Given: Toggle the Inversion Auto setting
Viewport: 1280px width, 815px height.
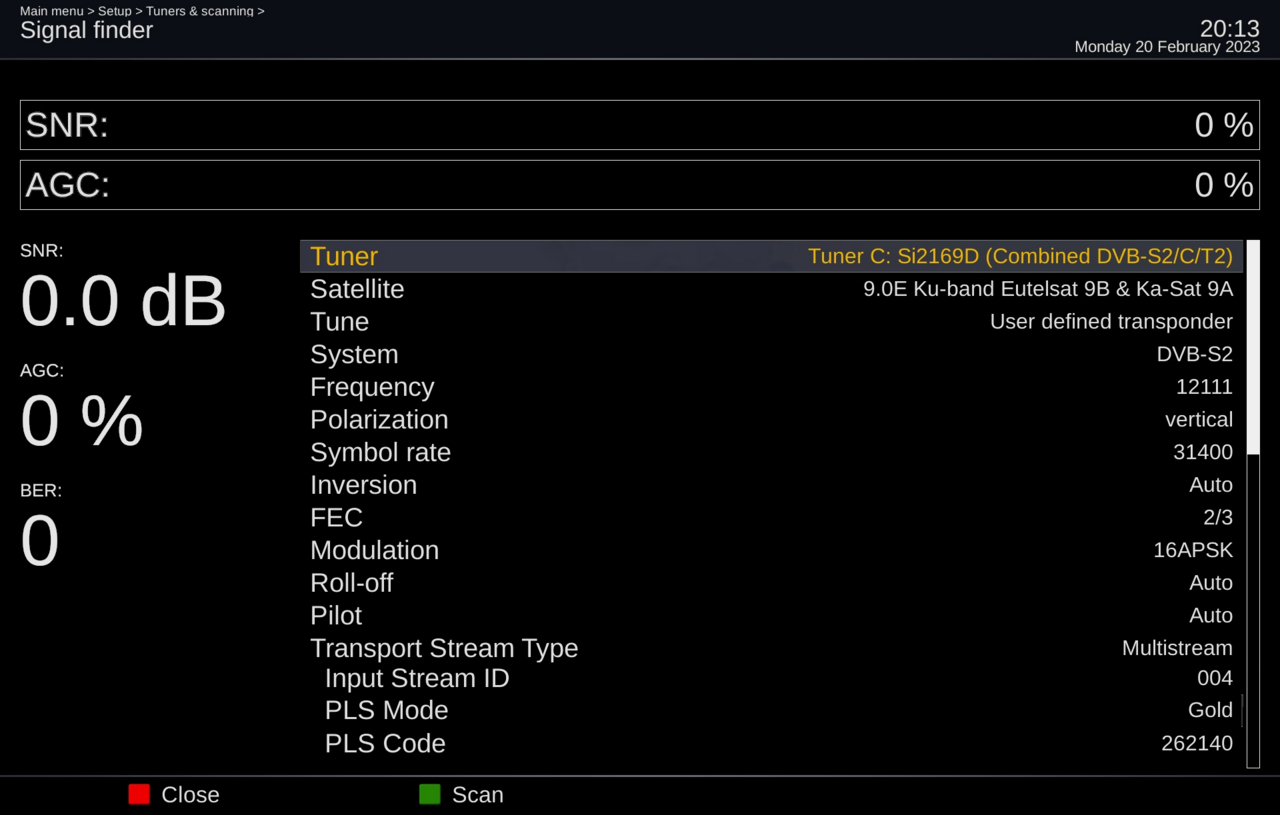Looking at the screenshot, I should coord(770,485).
